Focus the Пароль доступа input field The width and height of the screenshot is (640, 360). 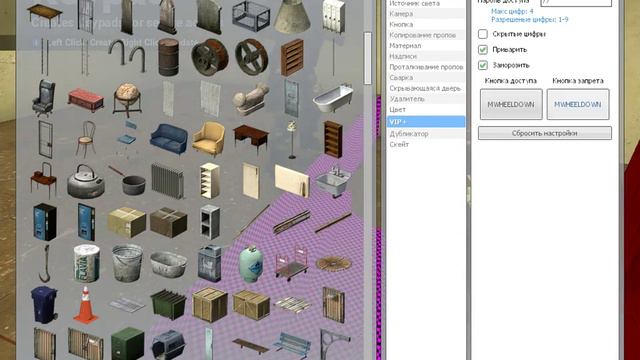[576, 2]
